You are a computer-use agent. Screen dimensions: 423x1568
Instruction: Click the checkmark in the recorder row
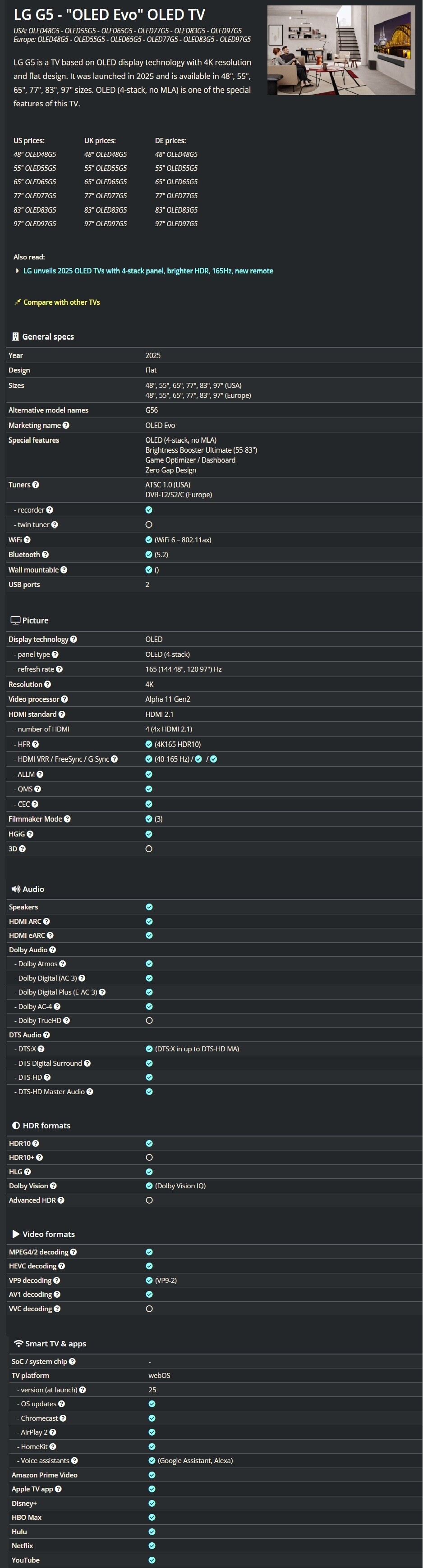pos(149,510)
